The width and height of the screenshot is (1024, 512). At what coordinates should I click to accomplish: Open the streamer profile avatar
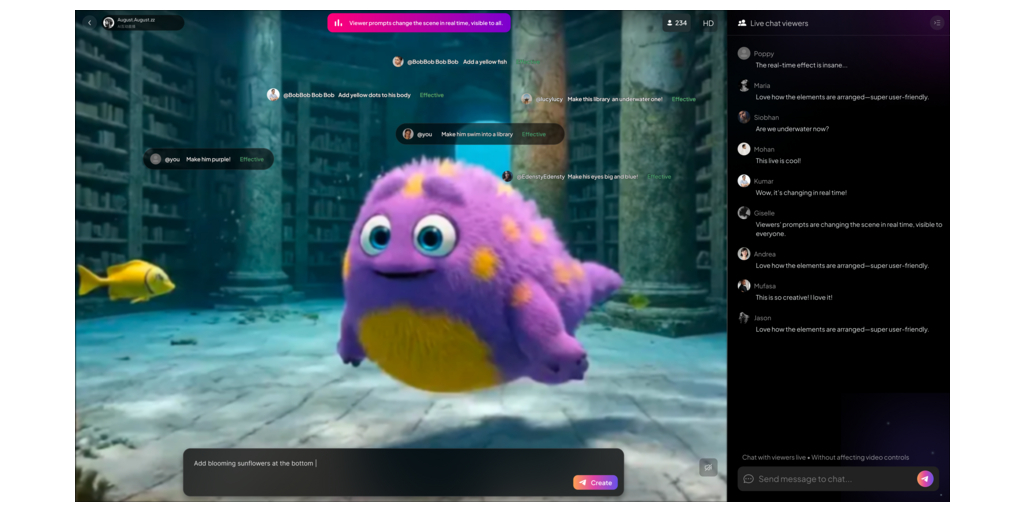[x=109, y=23]
